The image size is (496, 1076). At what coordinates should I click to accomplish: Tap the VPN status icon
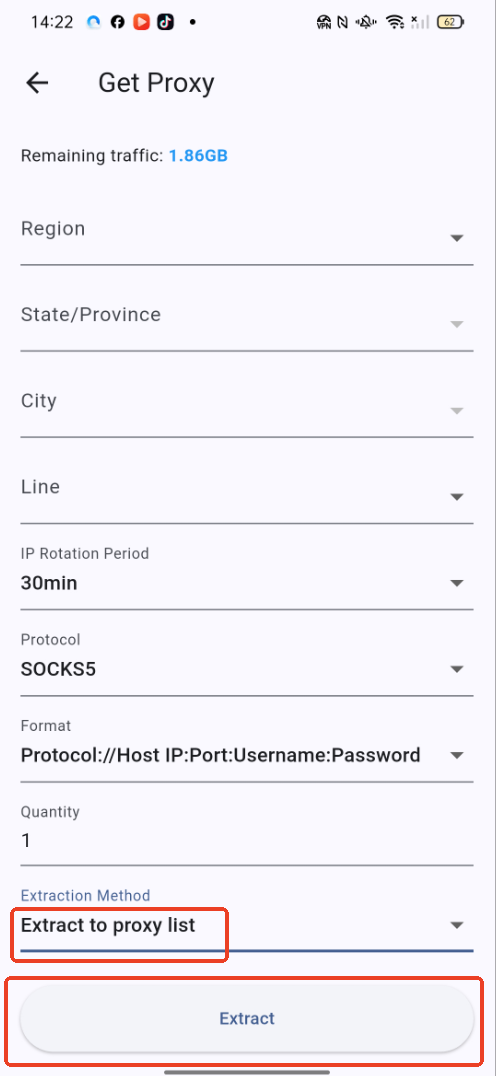(324, 23)
